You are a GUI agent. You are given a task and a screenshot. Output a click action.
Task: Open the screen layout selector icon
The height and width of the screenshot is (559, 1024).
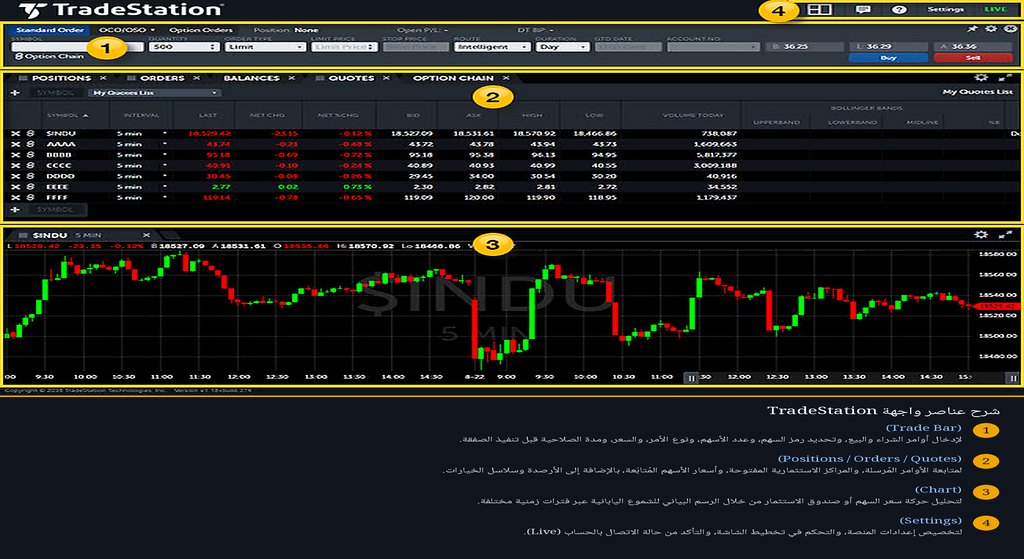[x=819, y=10]
